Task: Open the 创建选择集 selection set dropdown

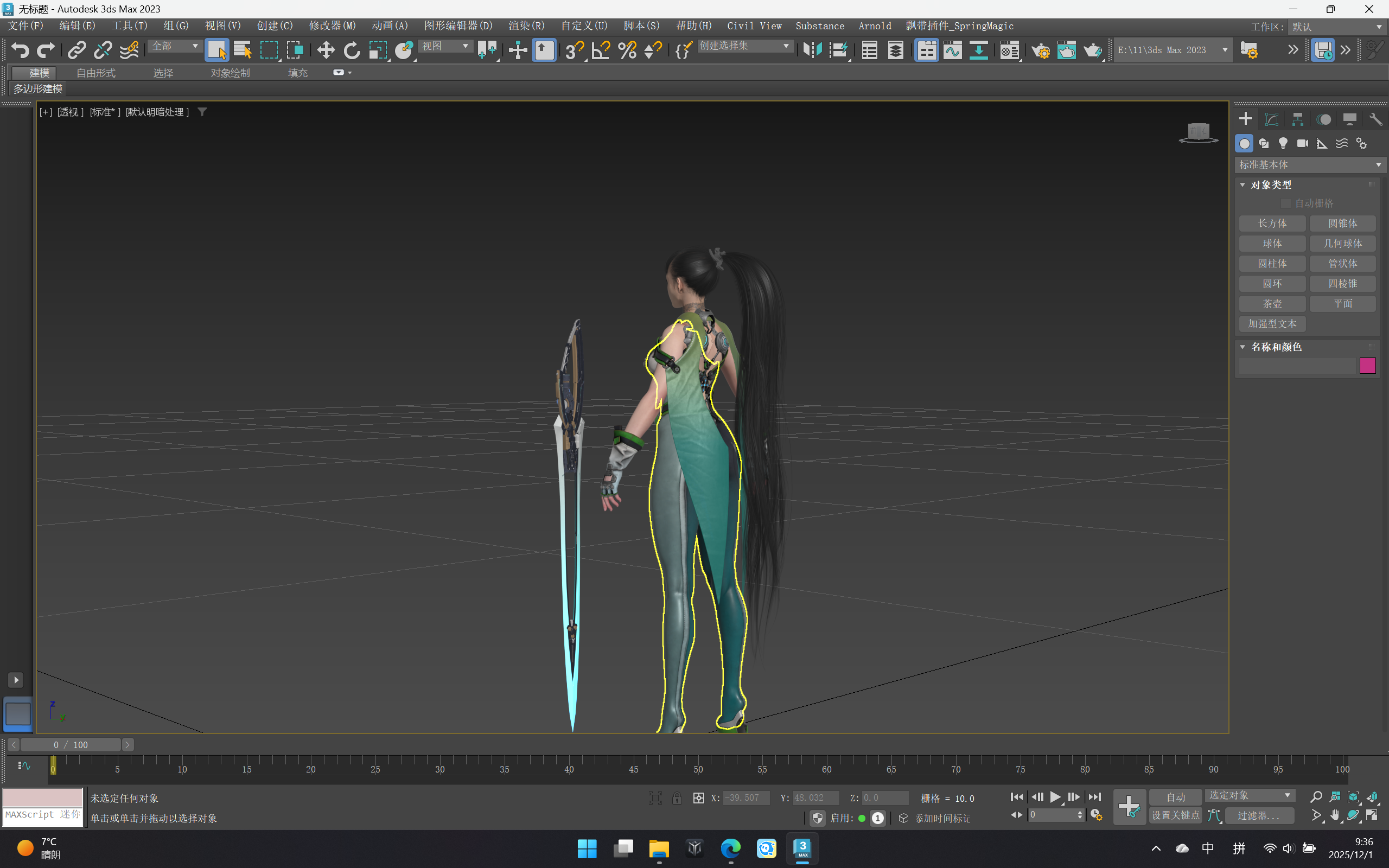Action: [744, 46]
